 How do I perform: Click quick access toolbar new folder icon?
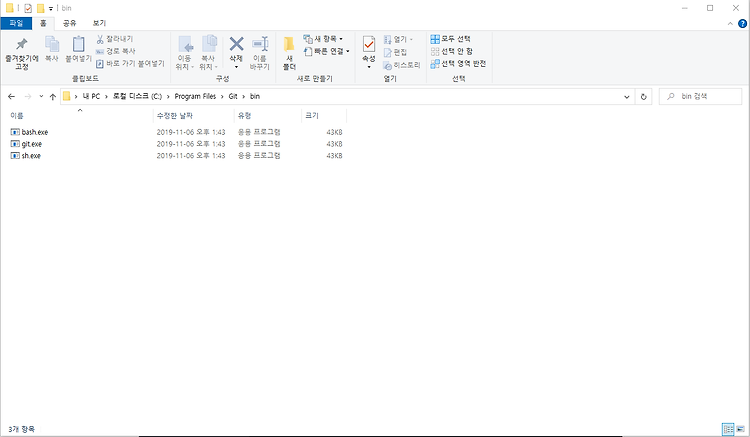coord(41,8)
